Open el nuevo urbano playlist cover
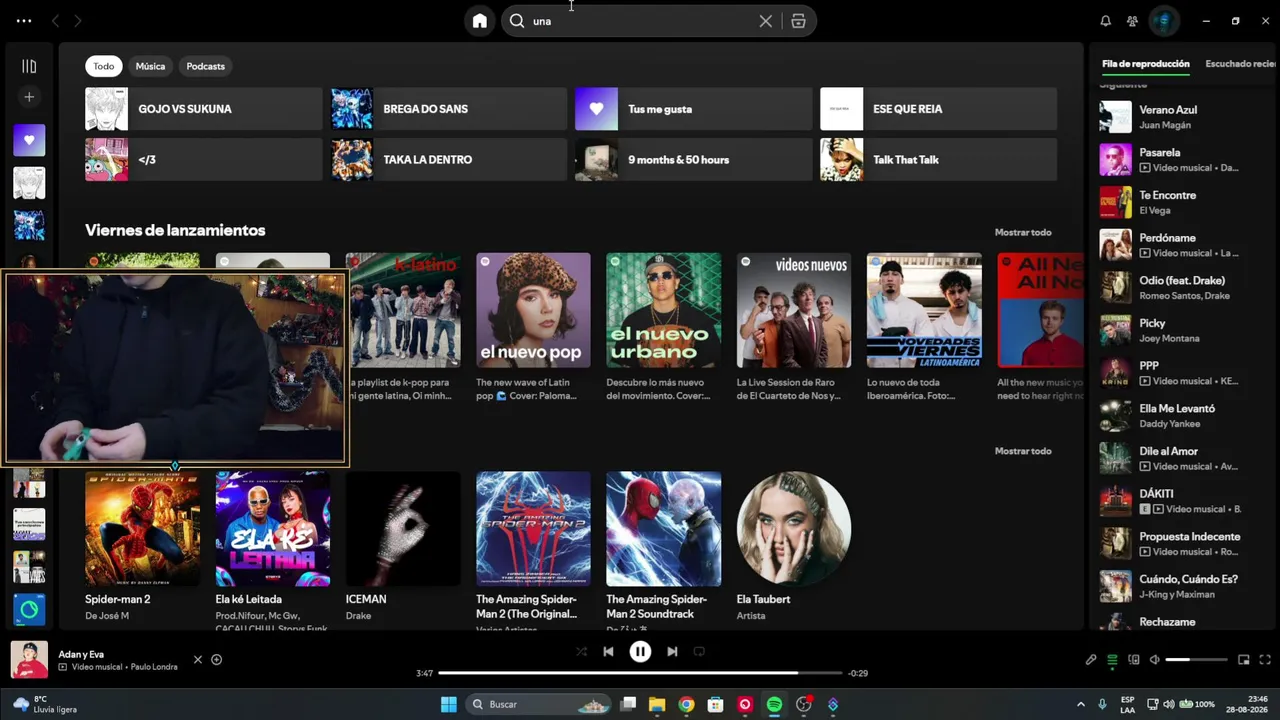The width and height of the screenshot is (1280, 720). pyautogui.click(x=664, y=310)
